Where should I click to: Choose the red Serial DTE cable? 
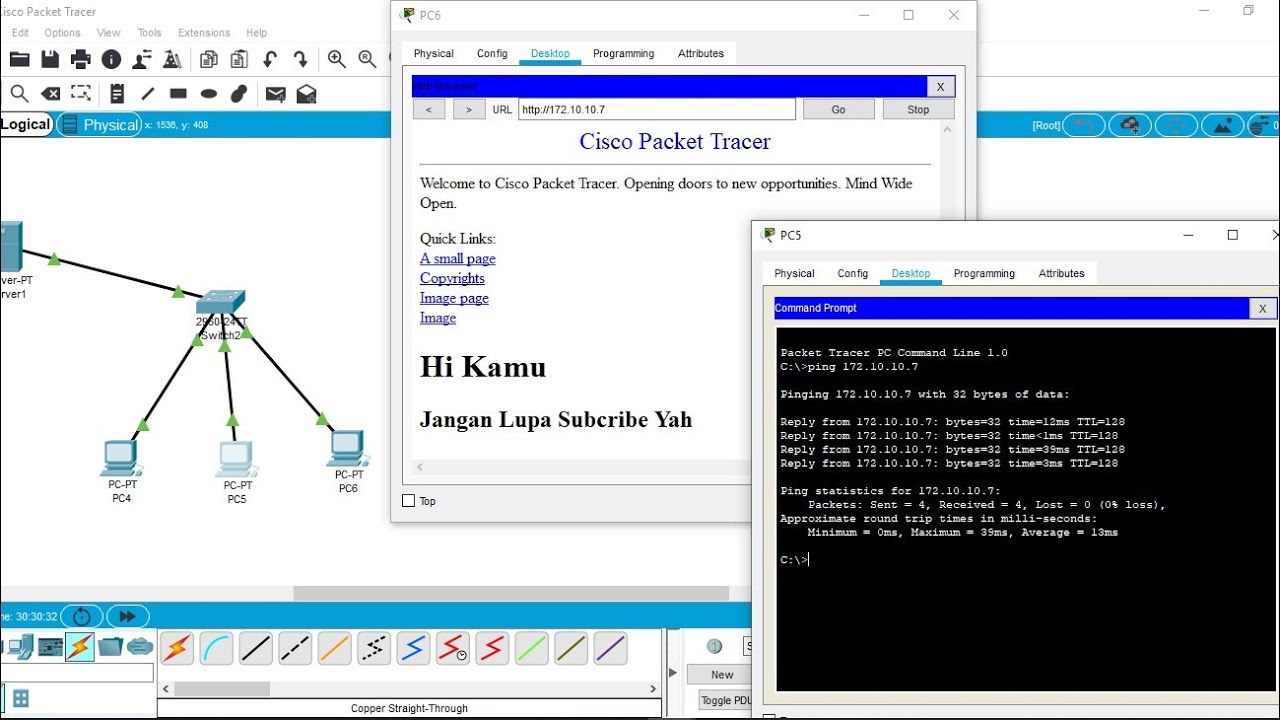[492, 649]
